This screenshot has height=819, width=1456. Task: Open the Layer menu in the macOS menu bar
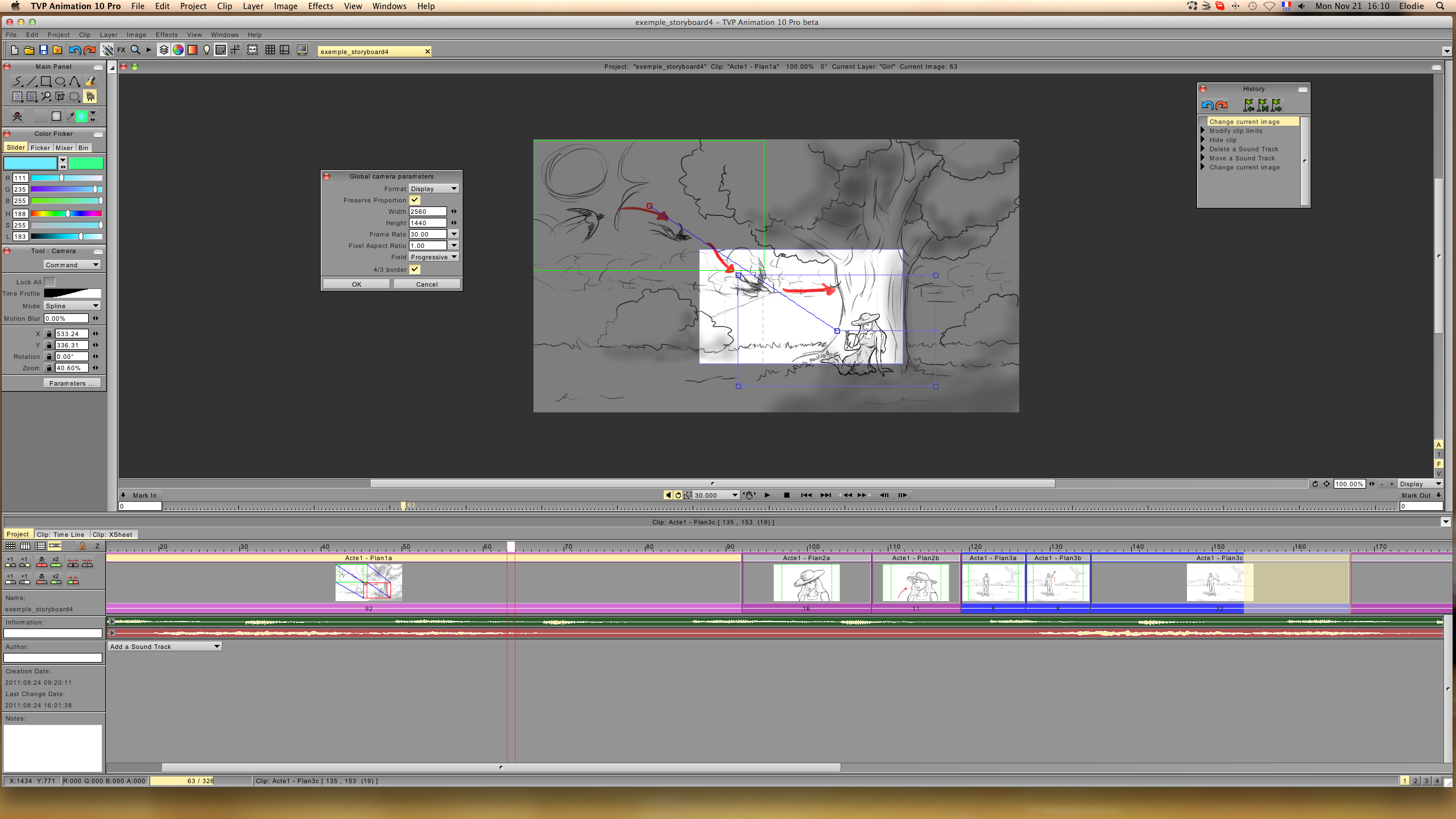[253, 6]
